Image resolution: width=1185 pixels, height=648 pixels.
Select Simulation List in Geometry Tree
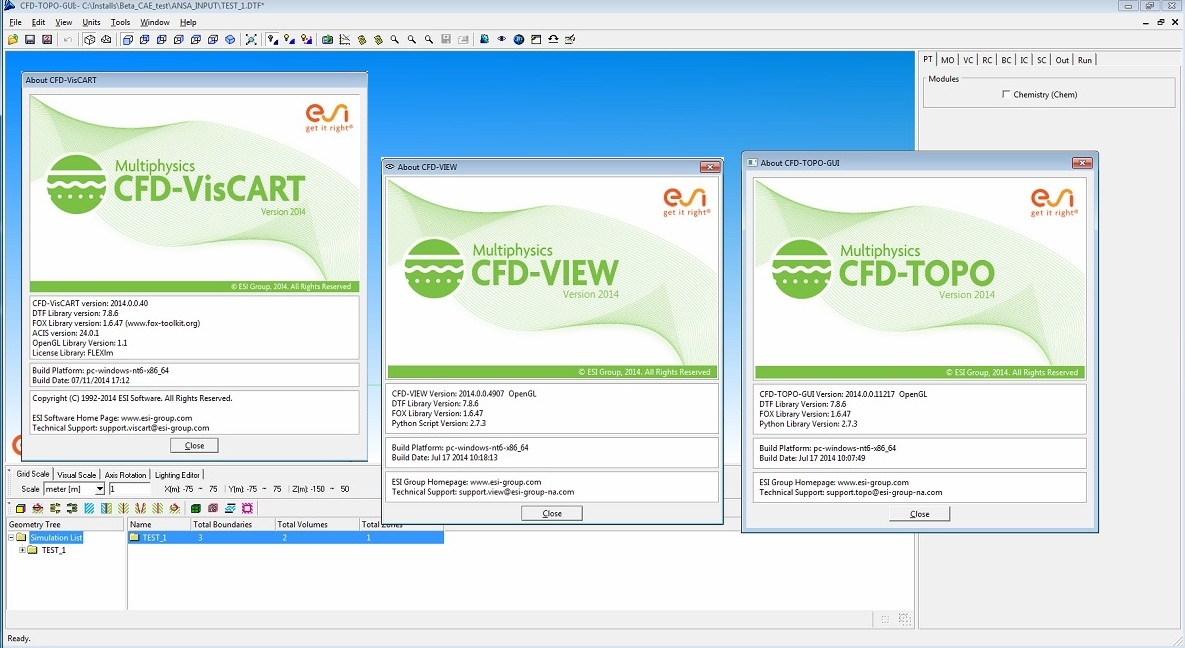click(x=56, y=538)
